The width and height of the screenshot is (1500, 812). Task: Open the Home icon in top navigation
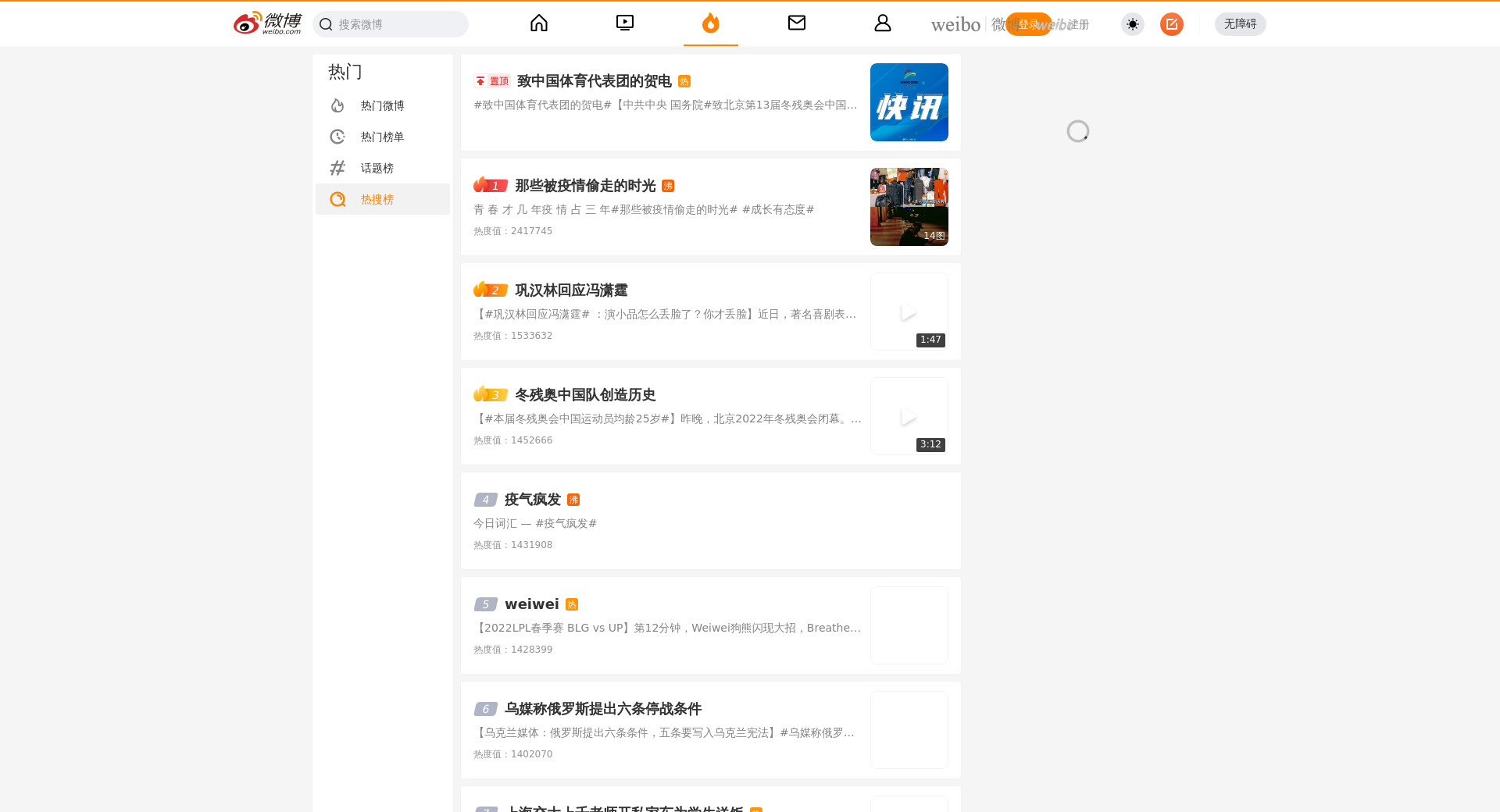[539, 23]
